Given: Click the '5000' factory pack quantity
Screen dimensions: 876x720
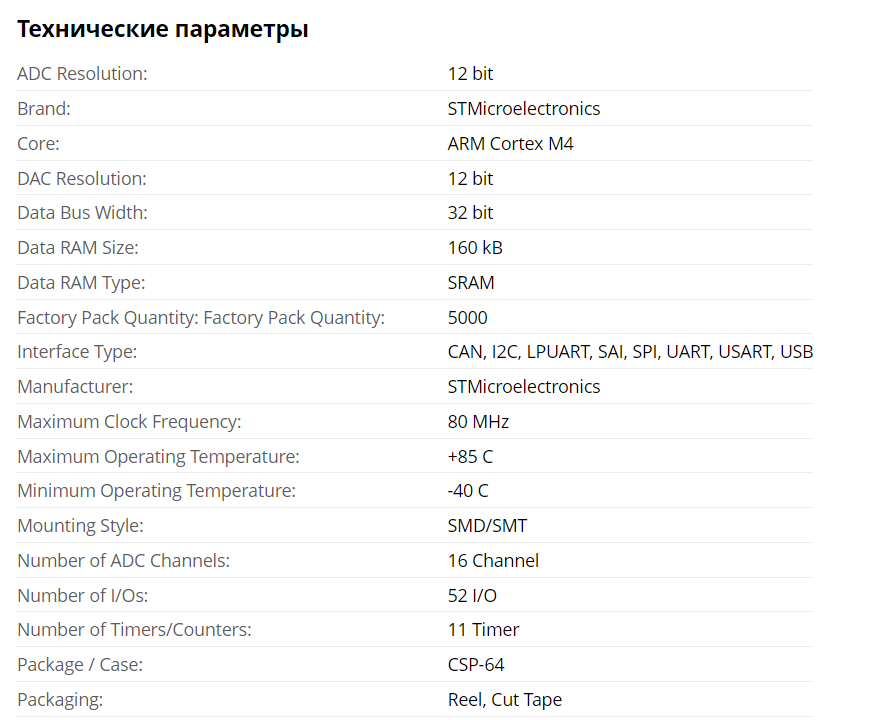Looking at the screenshot, I should [x=468, y=318].
